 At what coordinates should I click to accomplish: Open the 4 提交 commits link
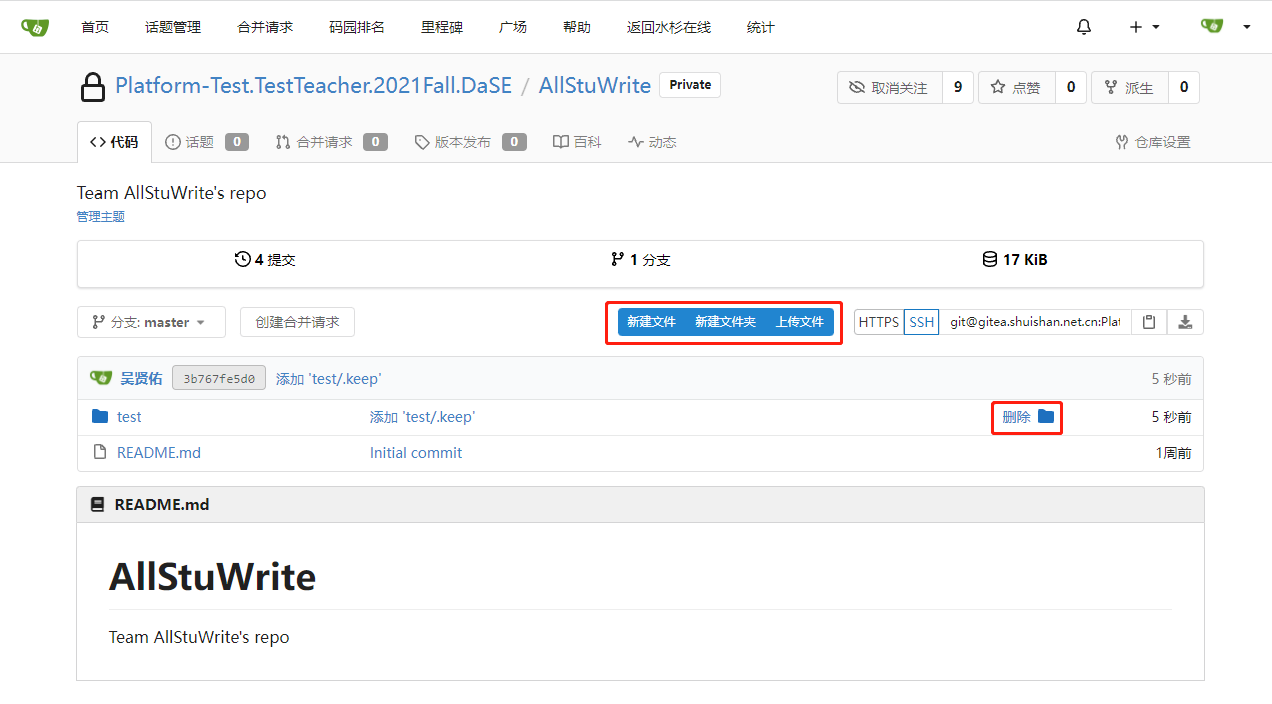click(x=265, y=260)
